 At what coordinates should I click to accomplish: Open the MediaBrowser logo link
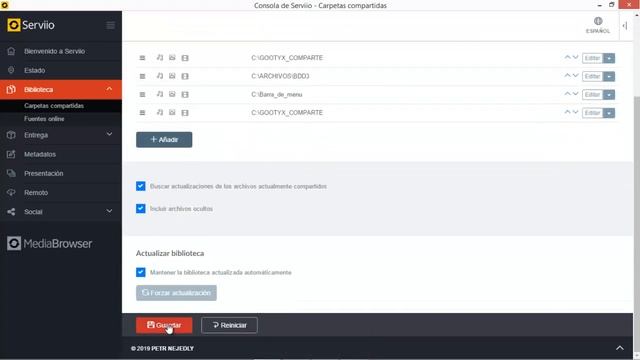coord(49,244)
